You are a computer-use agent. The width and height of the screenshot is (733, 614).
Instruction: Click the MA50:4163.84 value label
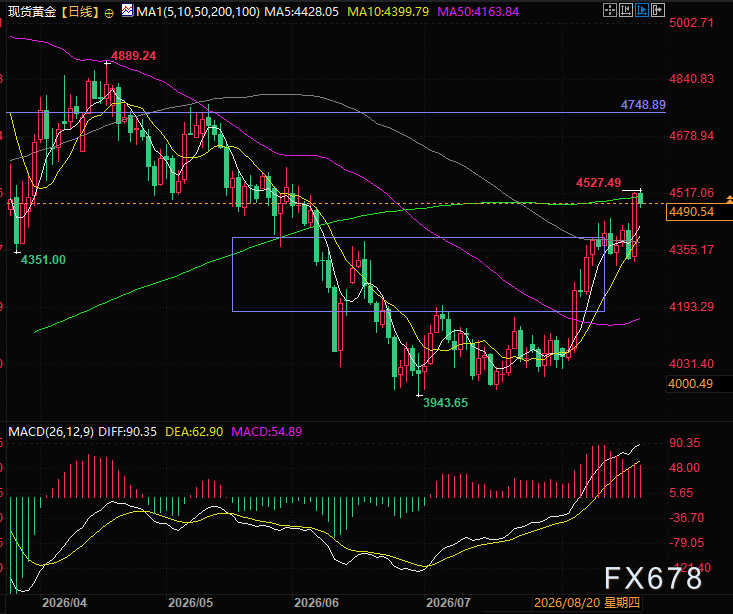point(478,12)
